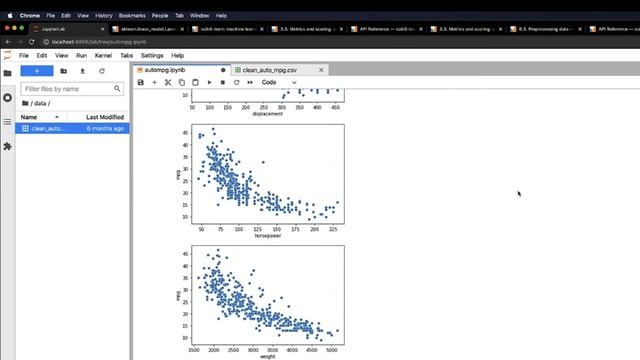Switch to the sklearn.linear_model browser tab
The height and width of the screenshot is (360, 640).
tap(147, 29)
